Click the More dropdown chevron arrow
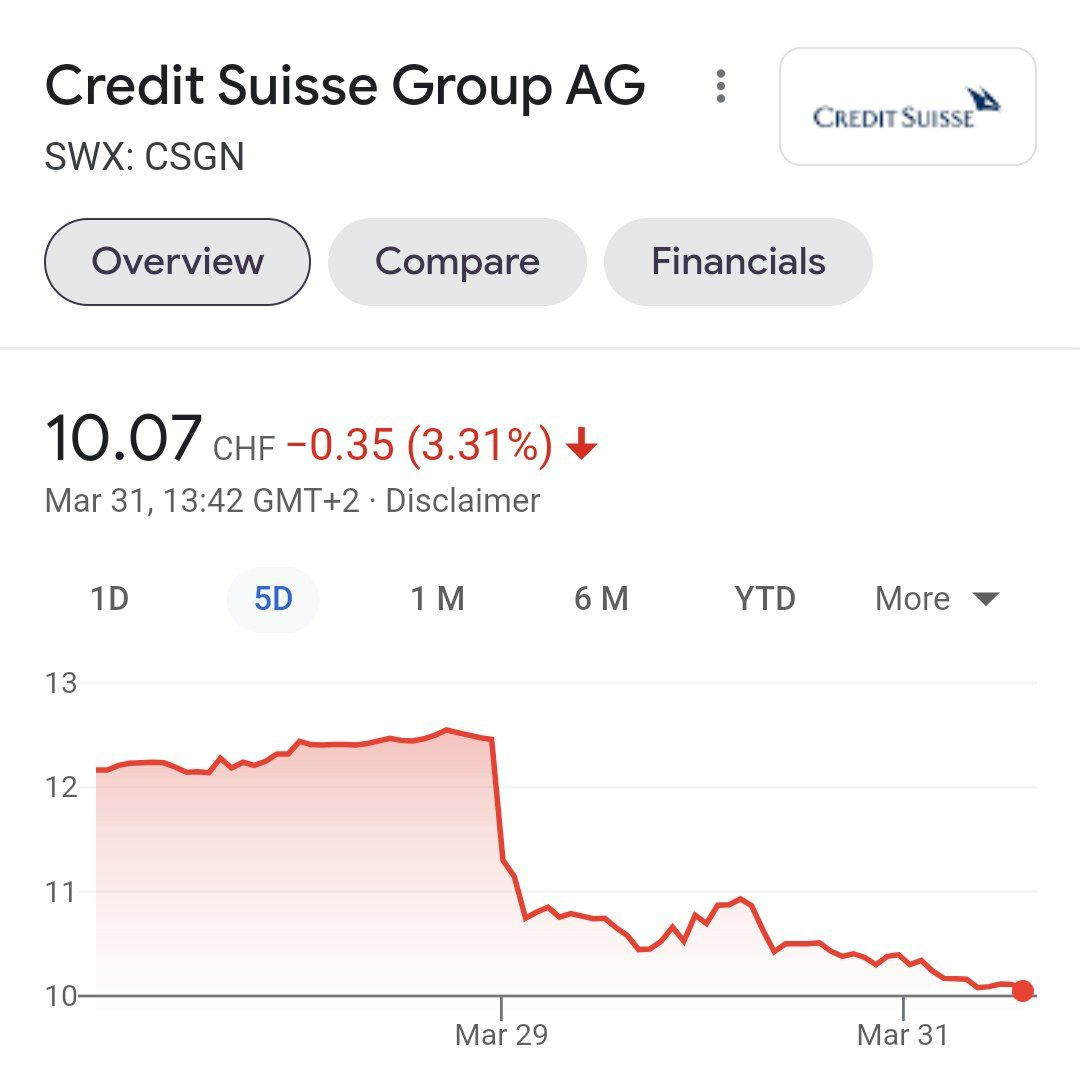This screenshot has width=1080, height=1073. [985, 598]
